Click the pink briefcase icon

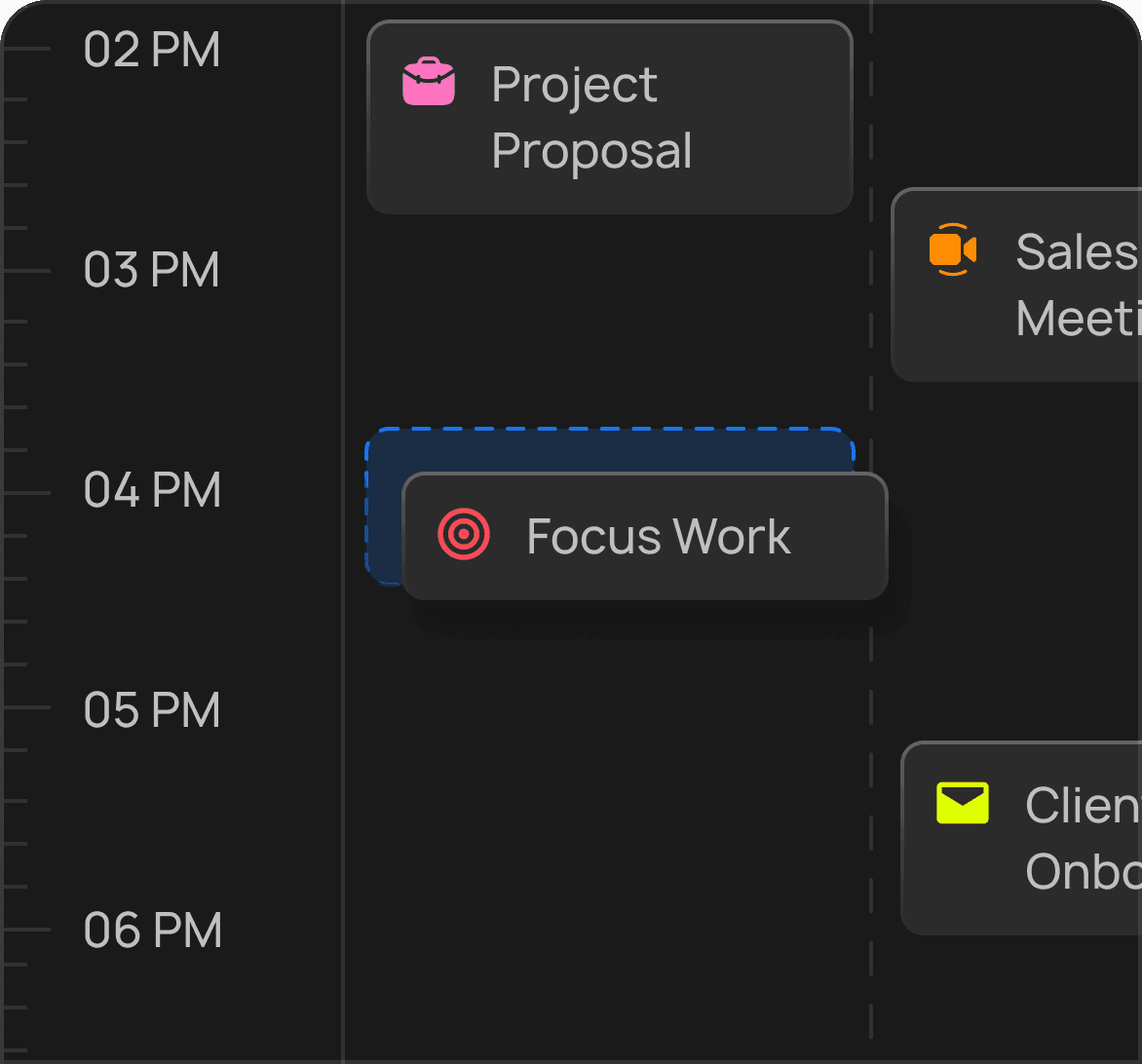point(429,82)
